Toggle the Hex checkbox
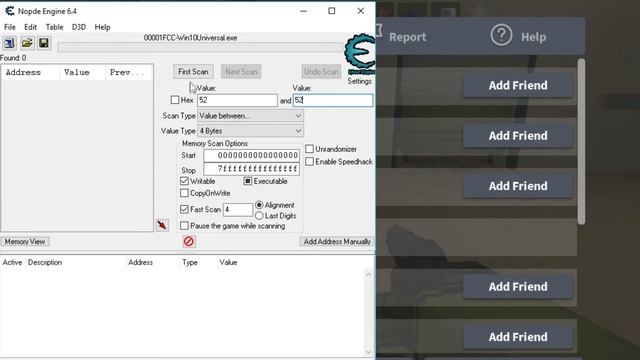 tap(175, 100)
